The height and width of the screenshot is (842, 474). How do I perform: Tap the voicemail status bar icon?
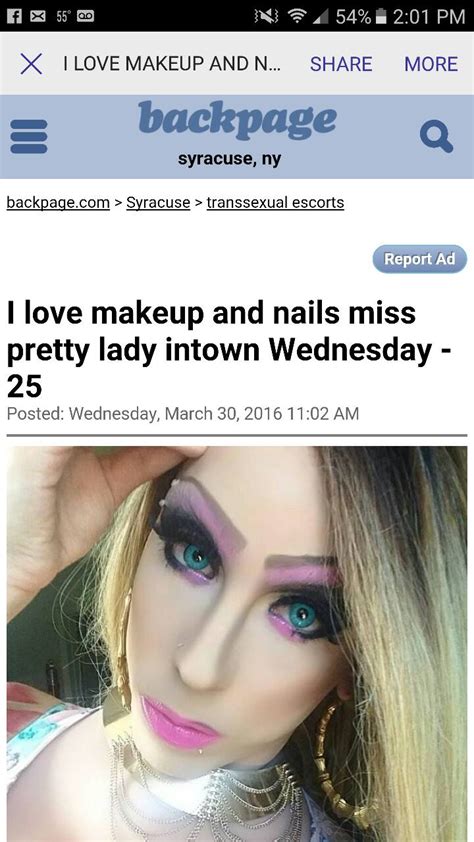click(86, 16)
